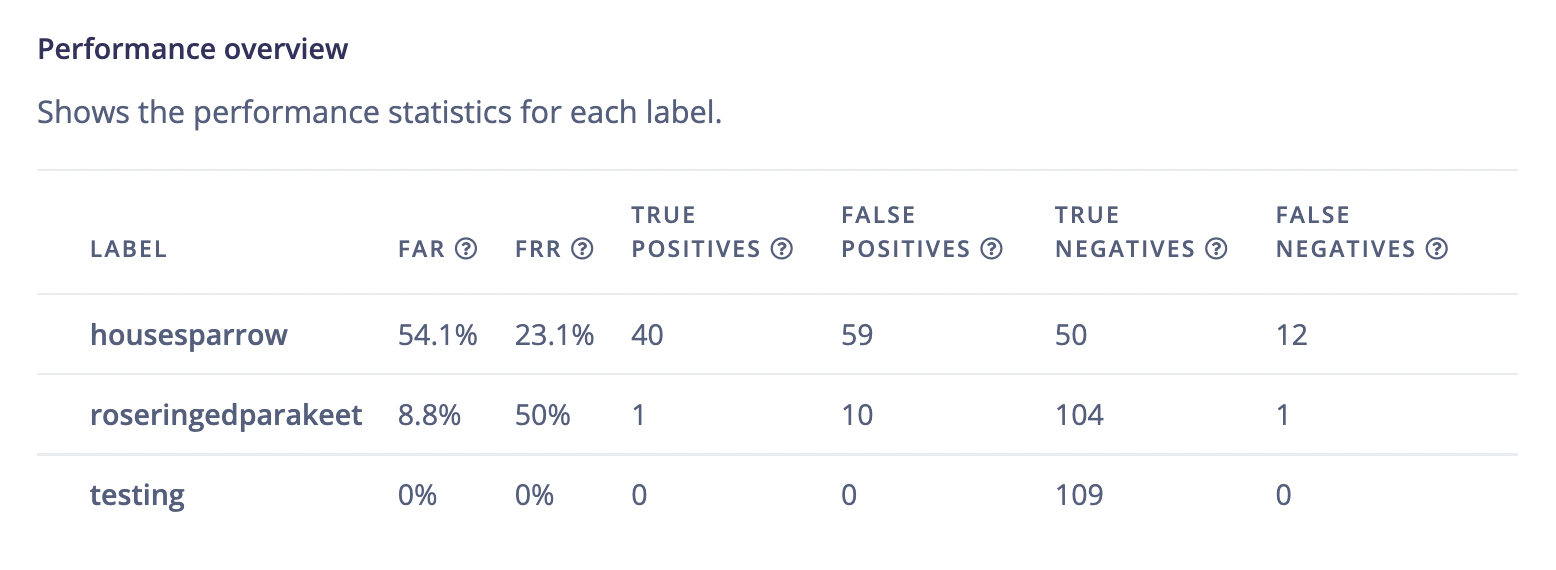Viewport: 1556px width, 570px height.
Task: Click the housesparrow FRR value 23.1%
Action: pos(554,335)
